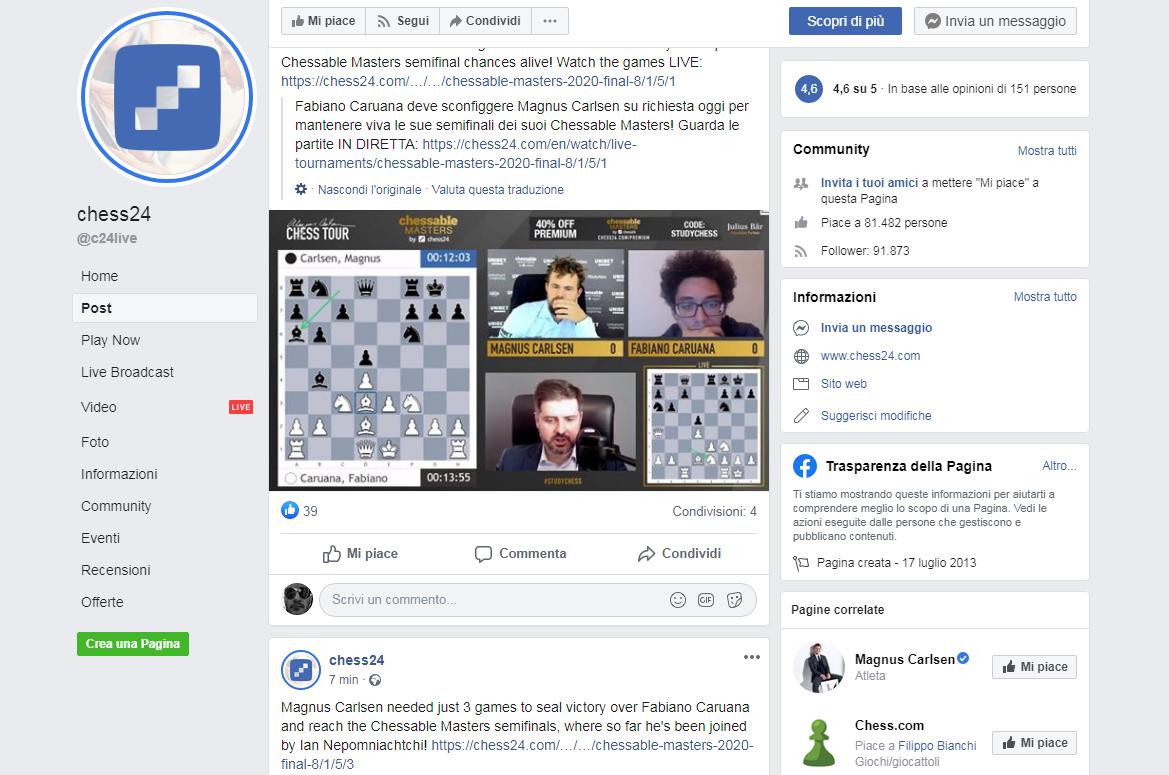Click the Messenger icon in Informazioni panel

point(801,328)
